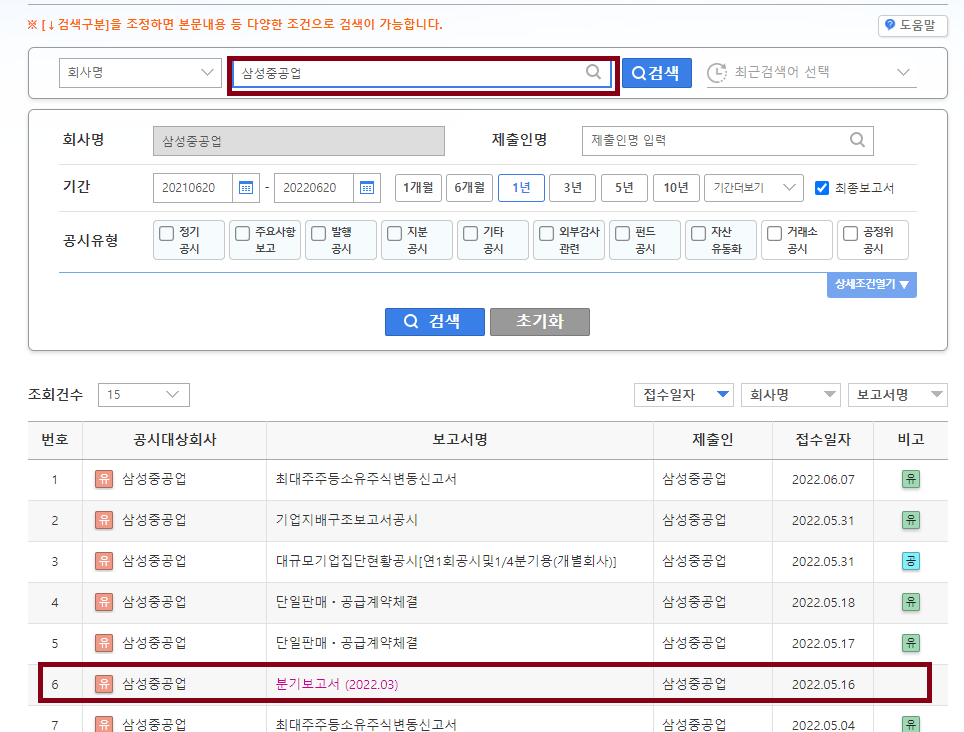Screen dimensions: 964x732
Task: Select the 6개월 period option
Action: click(x=470, y=187)
